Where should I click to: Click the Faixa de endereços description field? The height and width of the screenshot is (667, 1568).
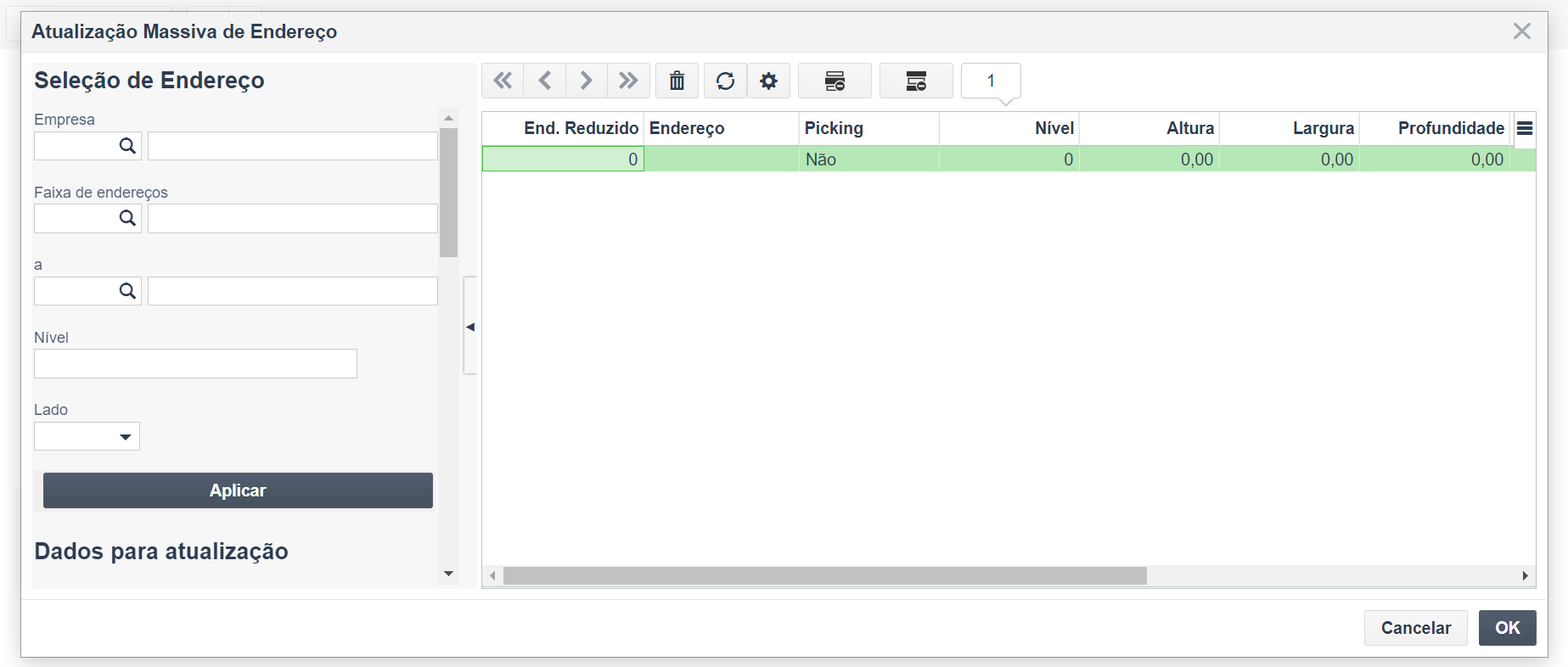pos(293,218)
